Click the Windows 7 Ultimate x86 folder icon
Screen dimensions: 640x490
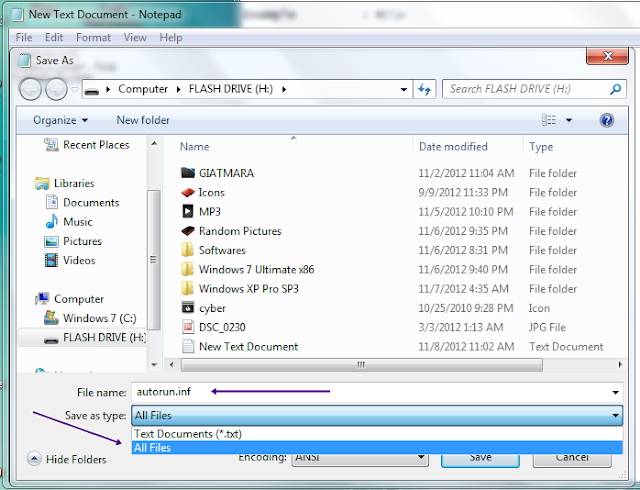(187, 269)
